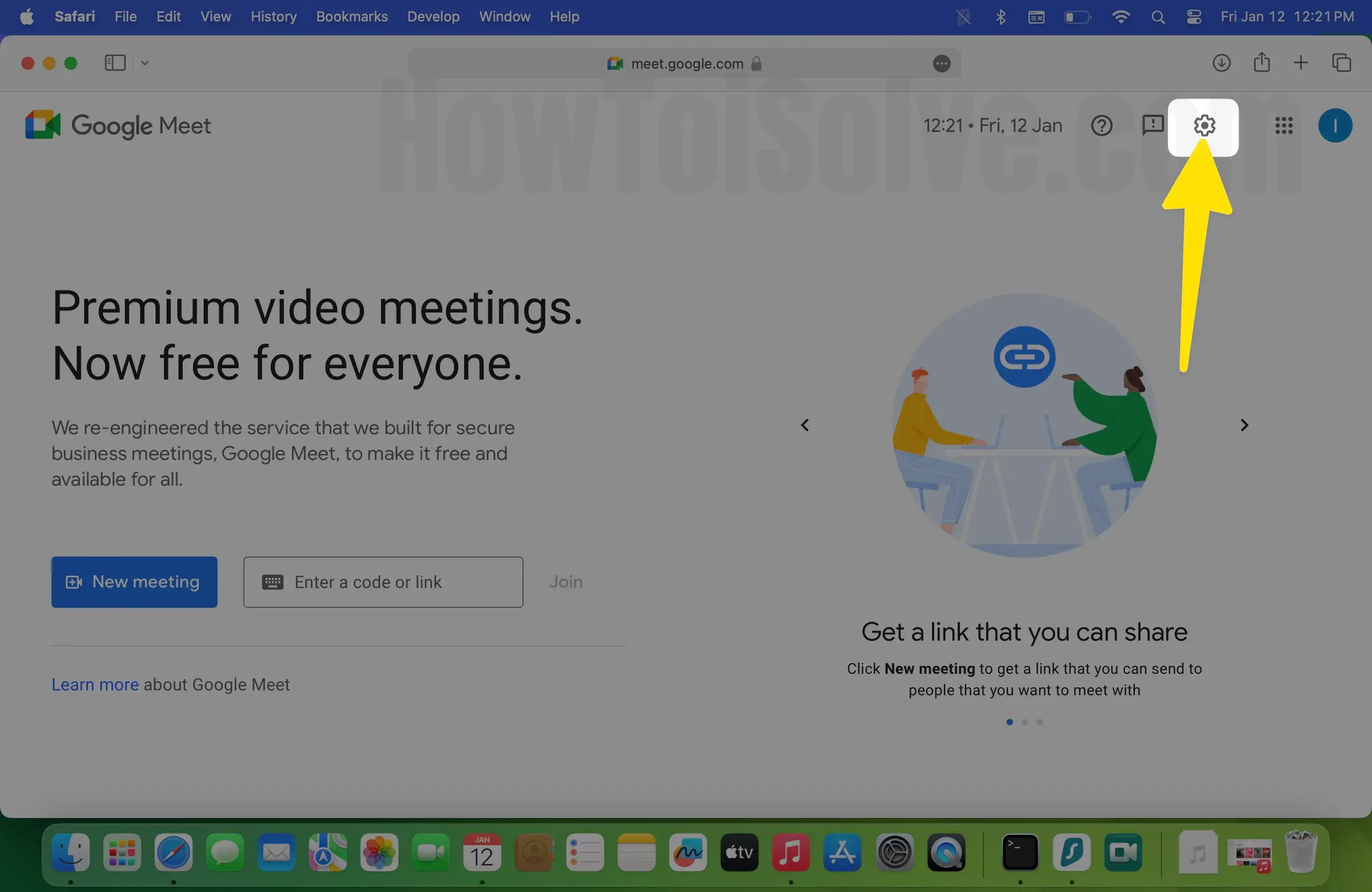Click the Help question mark icon
Image resolution: width=1372 pixels, height=892 pixels.
[x=1101, y=125]
